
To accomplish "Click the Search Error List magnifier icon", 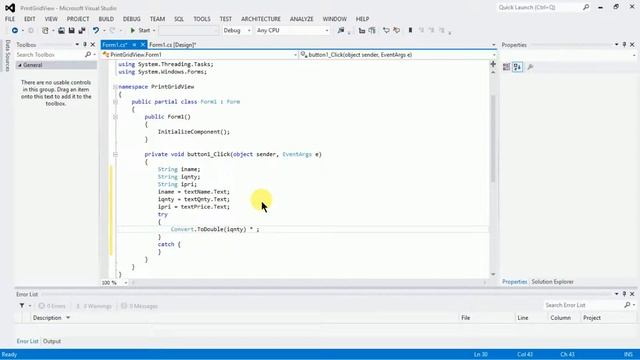I will click(x=627, y=305).
